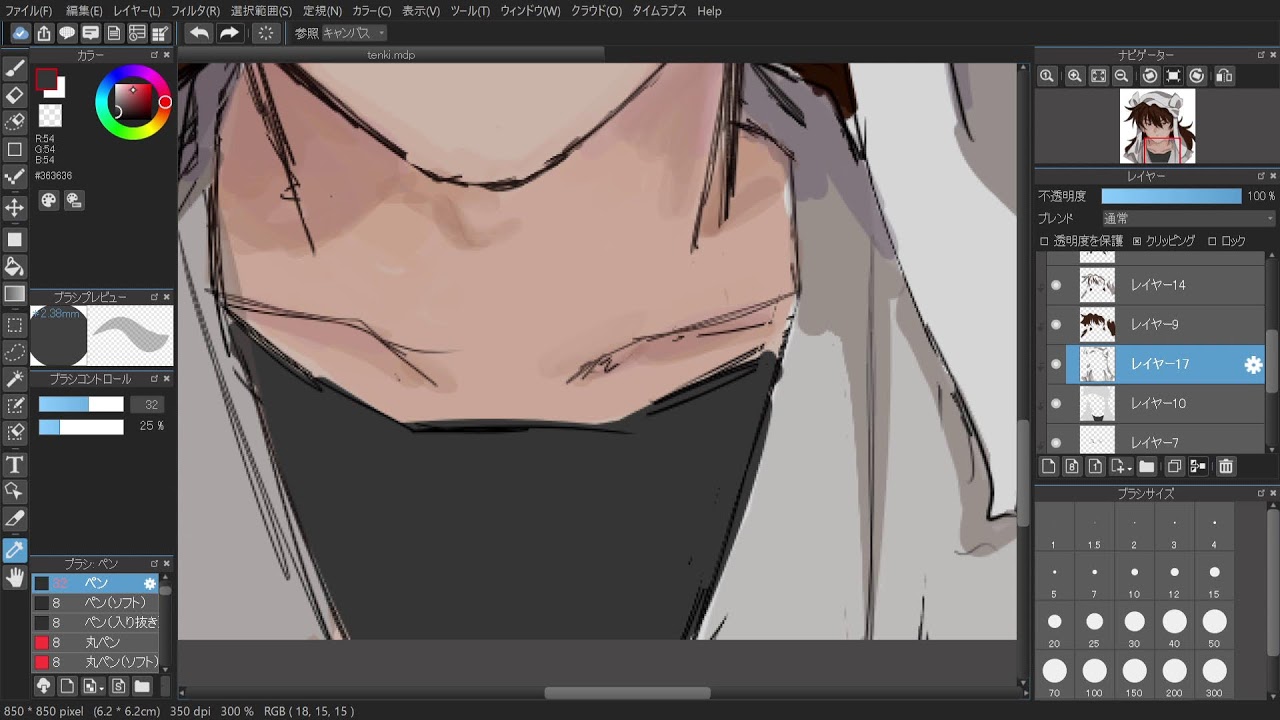This screenshot has height=720, width=1280.
Task: Pick brush size 50 preset
Action: pyautogui.click(x=1214, y=626)
